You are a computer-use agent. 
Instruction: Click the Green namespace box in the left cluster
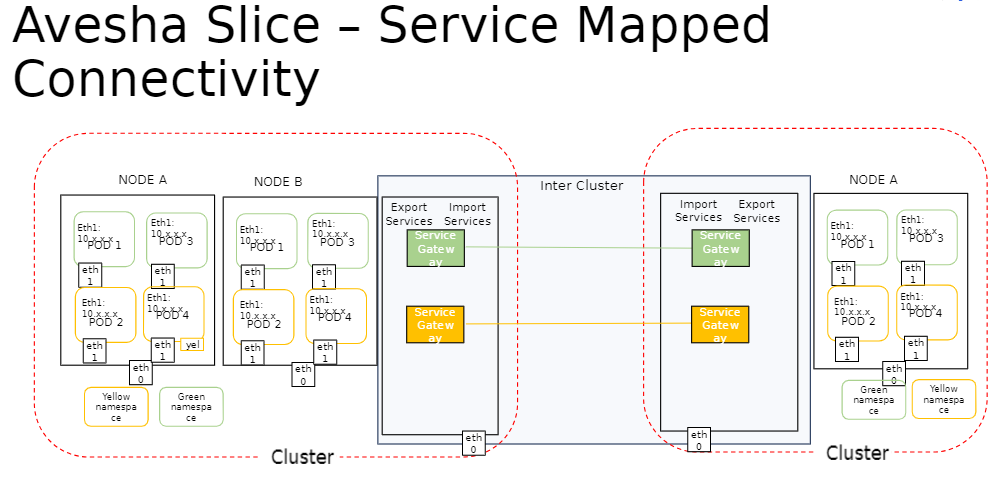coord(191,407)
